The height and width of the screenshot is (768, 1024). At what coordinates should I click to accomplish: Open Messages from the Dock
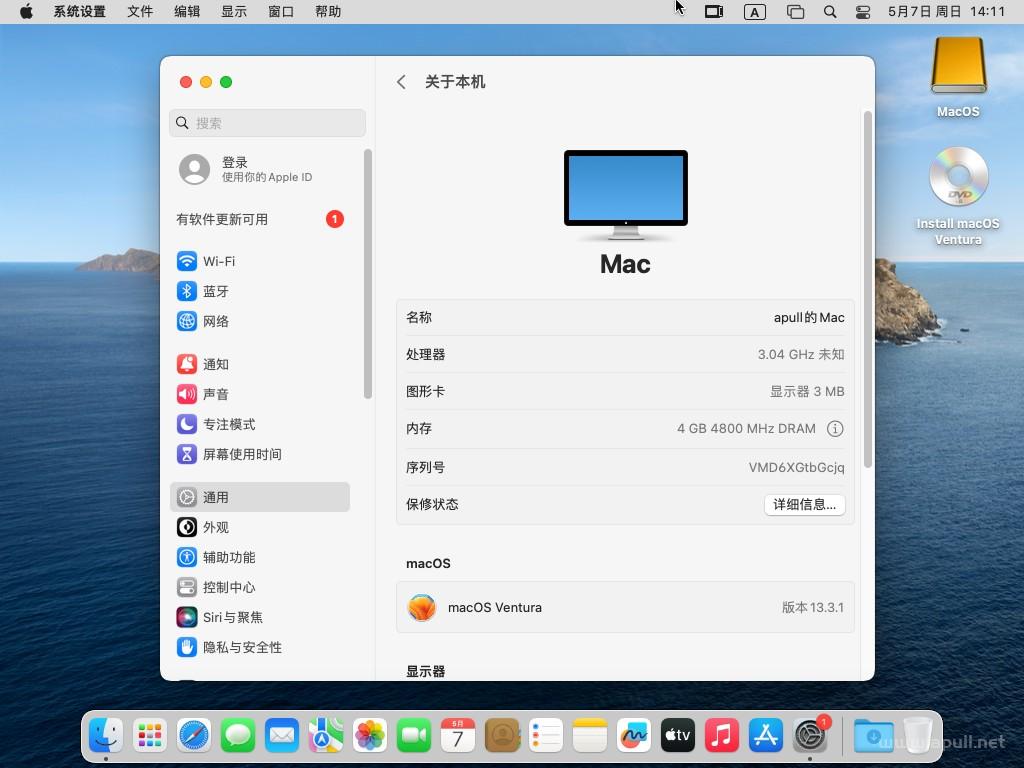(x=238, y=735)
